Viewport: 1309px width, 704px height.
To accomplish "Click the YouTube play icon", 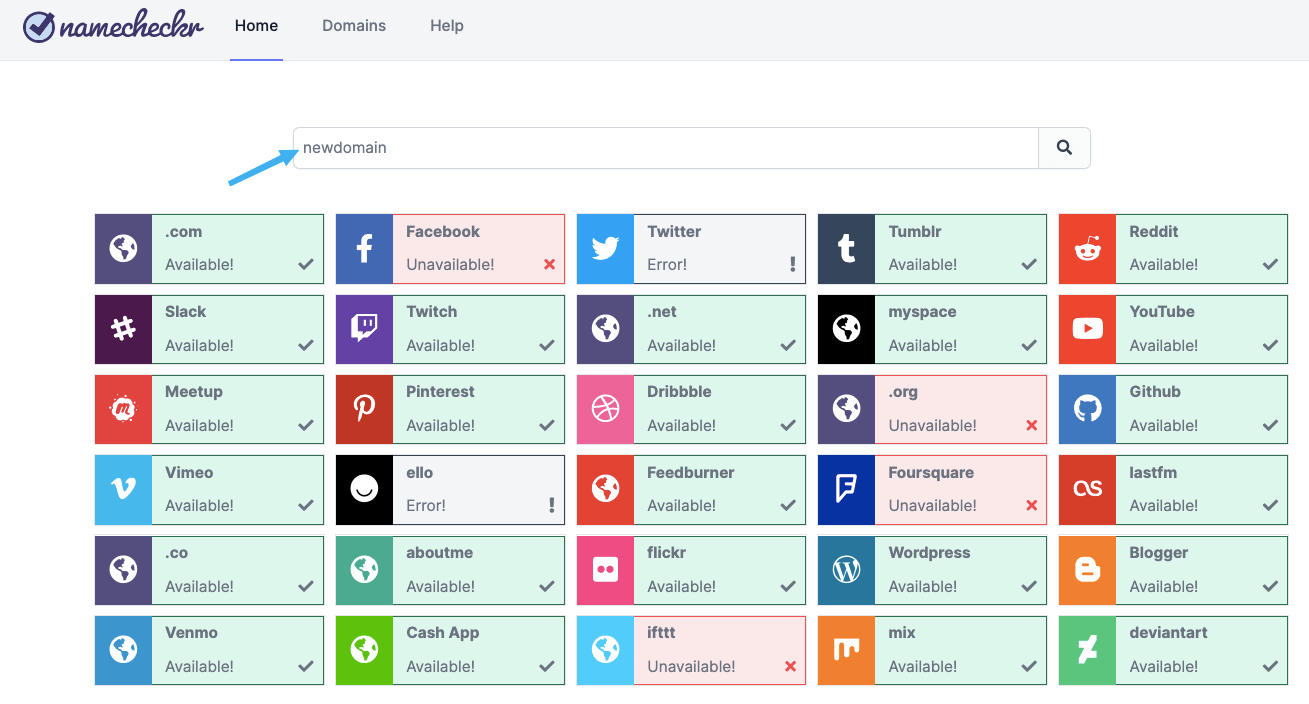I will pyautogui.click(x=1087, y=329).
